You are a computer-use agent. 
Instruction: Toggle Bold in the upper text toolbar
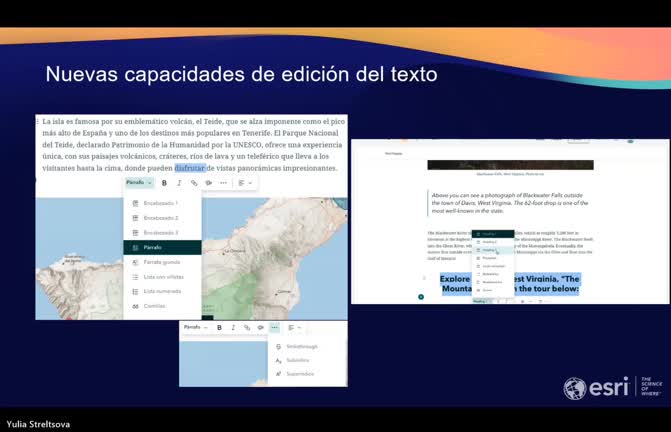[x=164, y=183]
